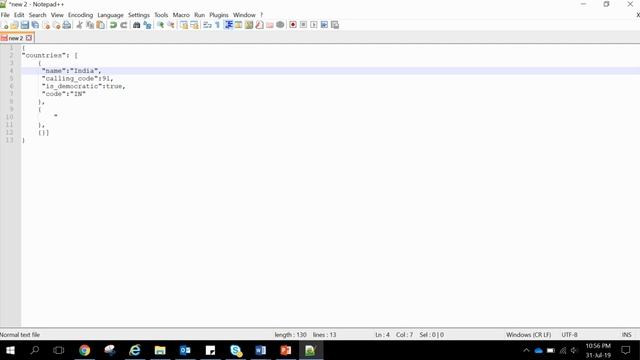Open the Edit menu
The image size is (640, 360).
click(x=19, y=15)
